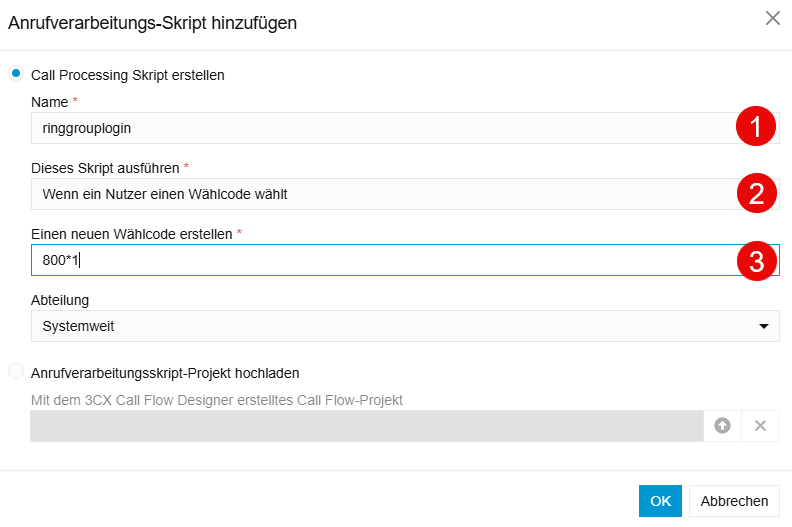Close the Anrufverarbeitungs-Skript dialog with the X icon

[x=772, y=18]
